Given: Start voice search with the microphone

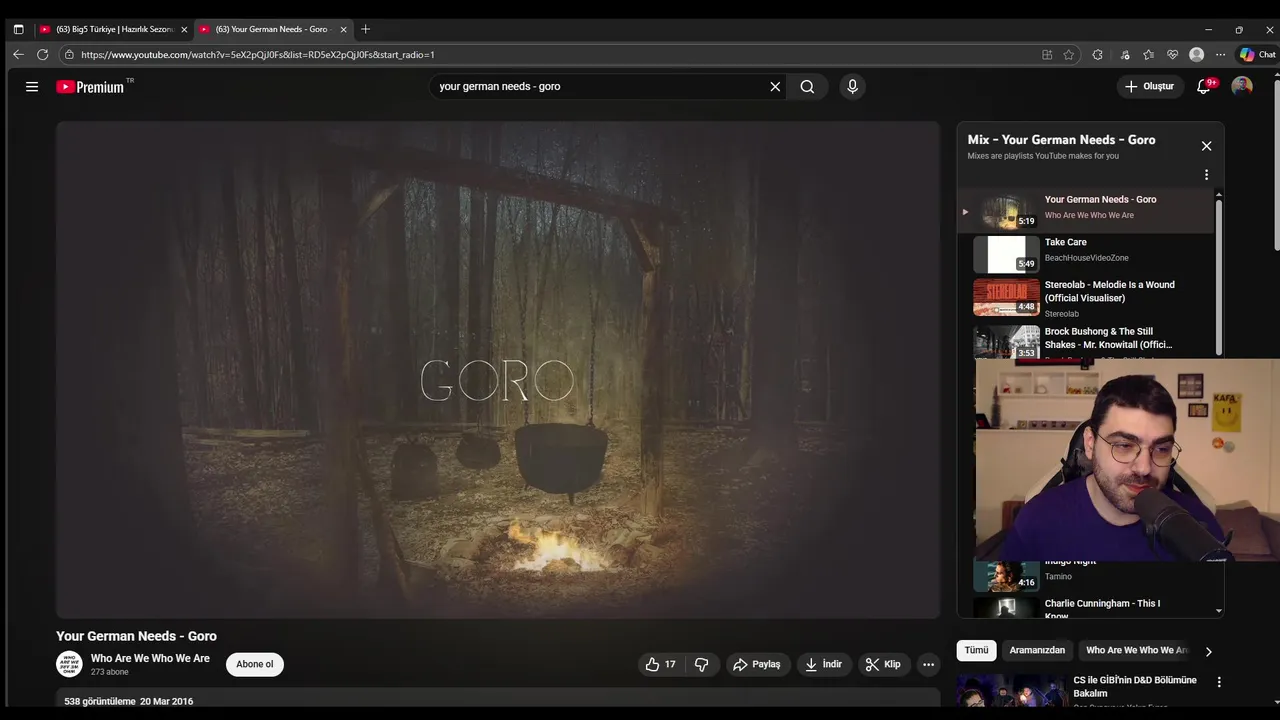Looking at the screenshot, I should (852, 87).
